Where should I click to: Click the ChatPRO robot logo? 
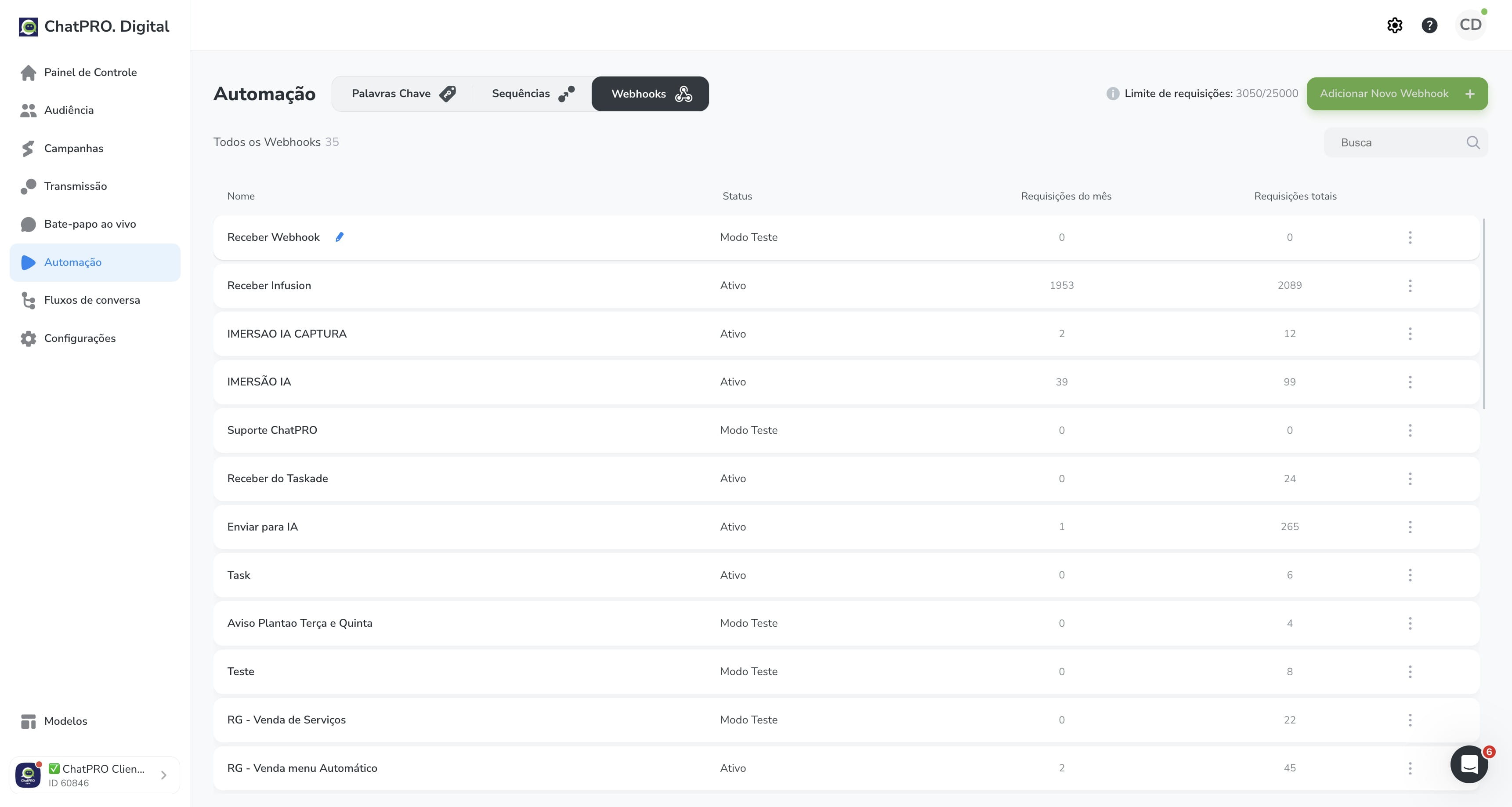28,26
